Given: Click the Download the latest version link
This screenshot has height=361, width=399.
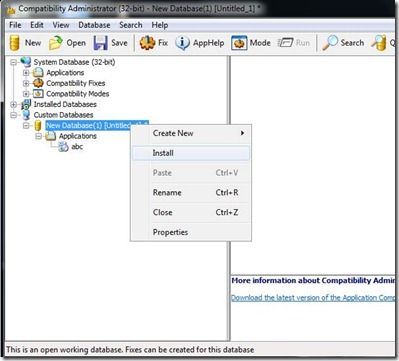Looking at the screenshot, I should 313,298.
